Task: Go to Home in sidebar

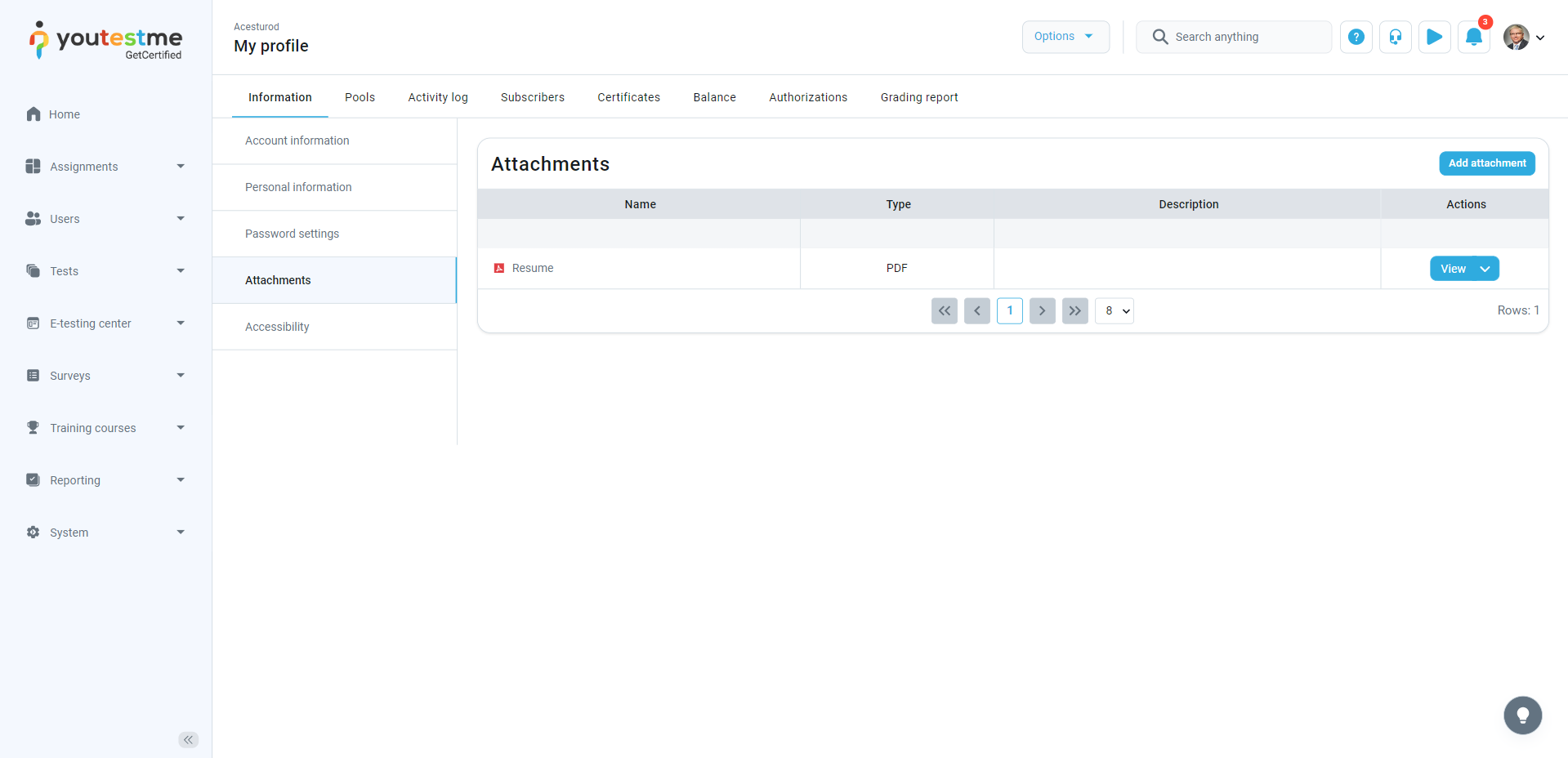Action: click(64, 114)
